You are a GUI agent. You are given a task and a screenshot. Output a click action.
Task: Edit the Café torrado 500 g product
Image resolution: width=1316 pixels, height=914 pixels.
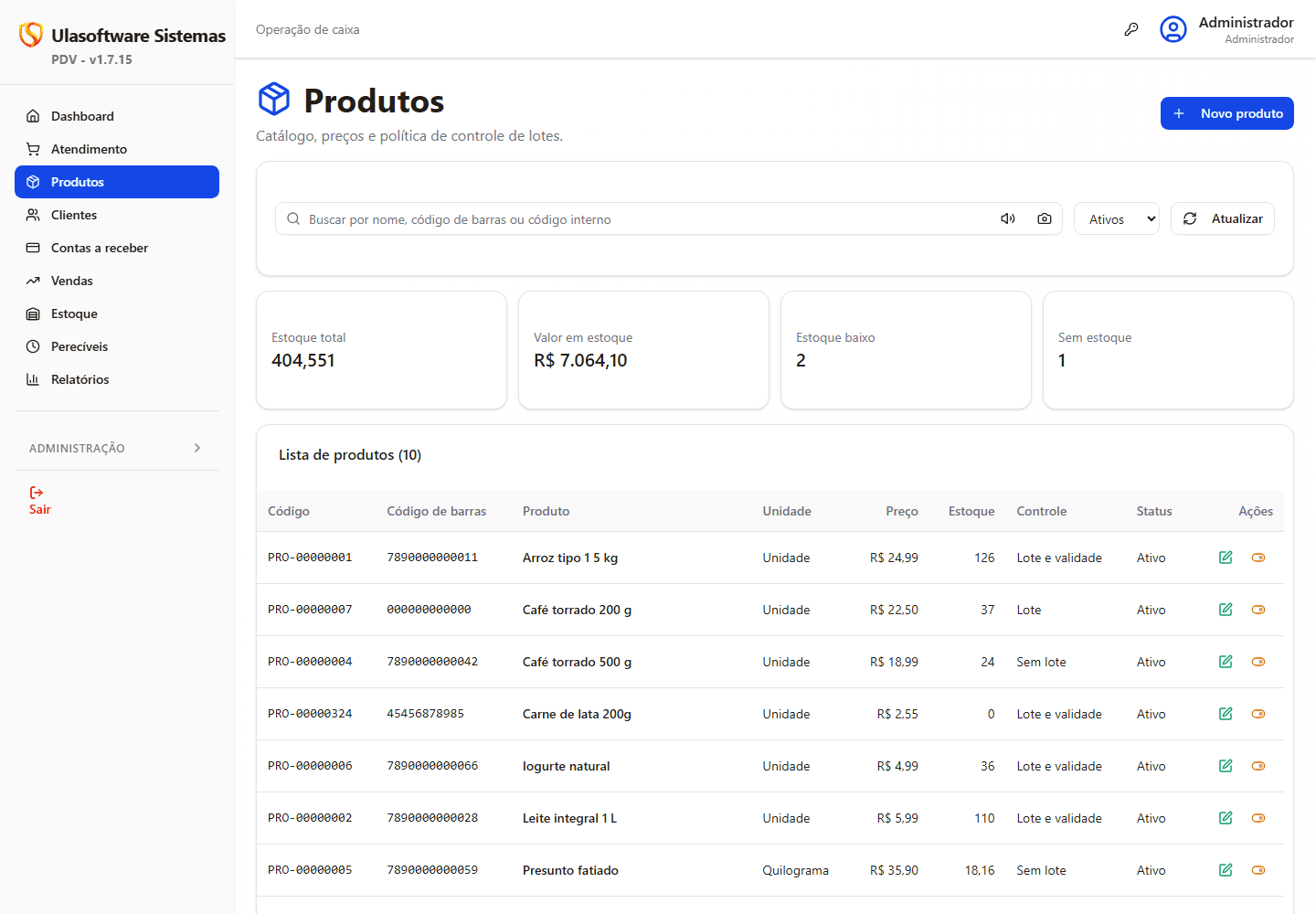pyautogui.click(x=1226, y=662)
